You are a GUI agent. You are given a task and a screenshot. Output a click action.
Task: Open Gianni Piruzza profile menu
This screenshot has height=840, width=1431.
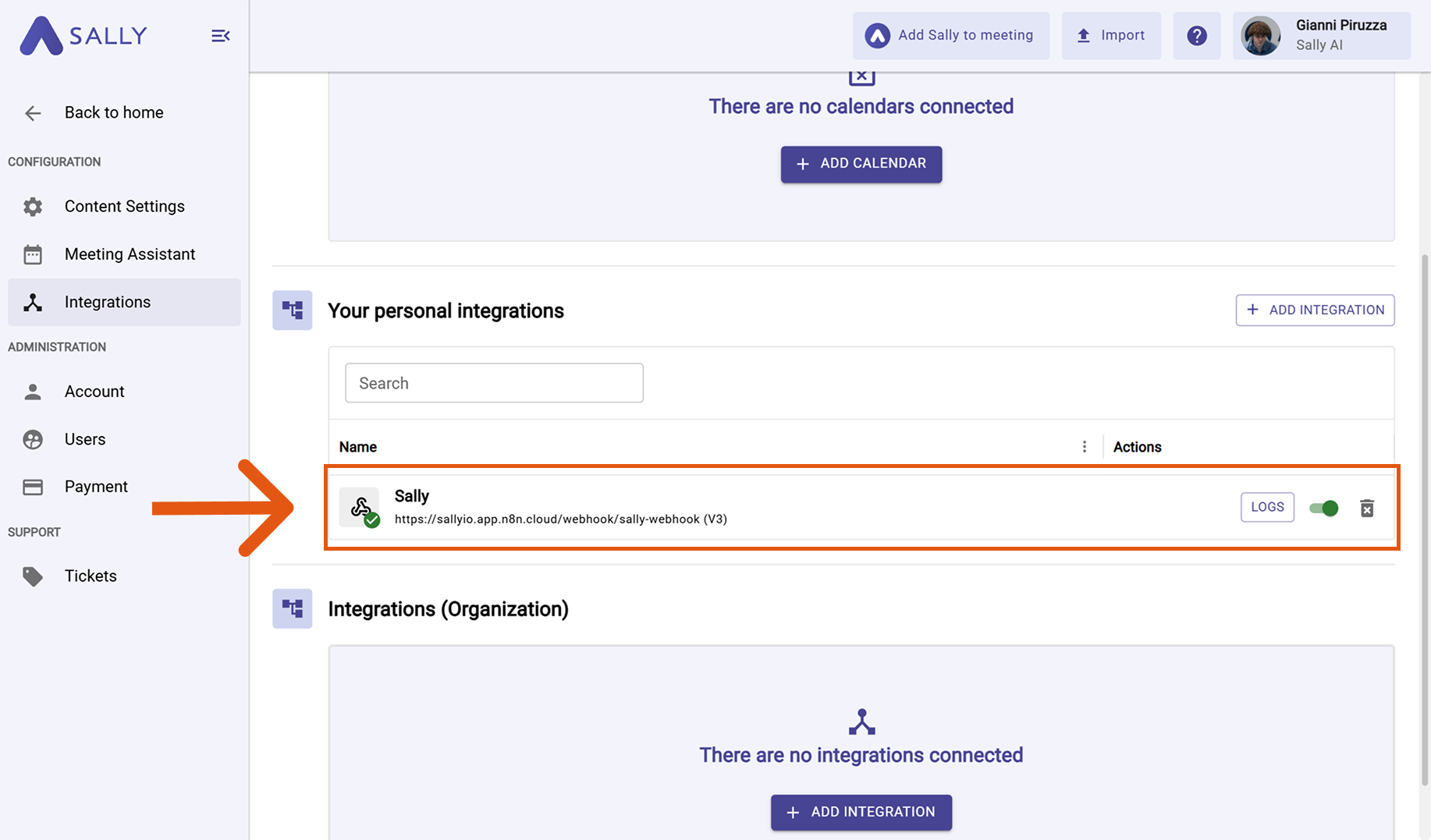tap(1322, 35)
